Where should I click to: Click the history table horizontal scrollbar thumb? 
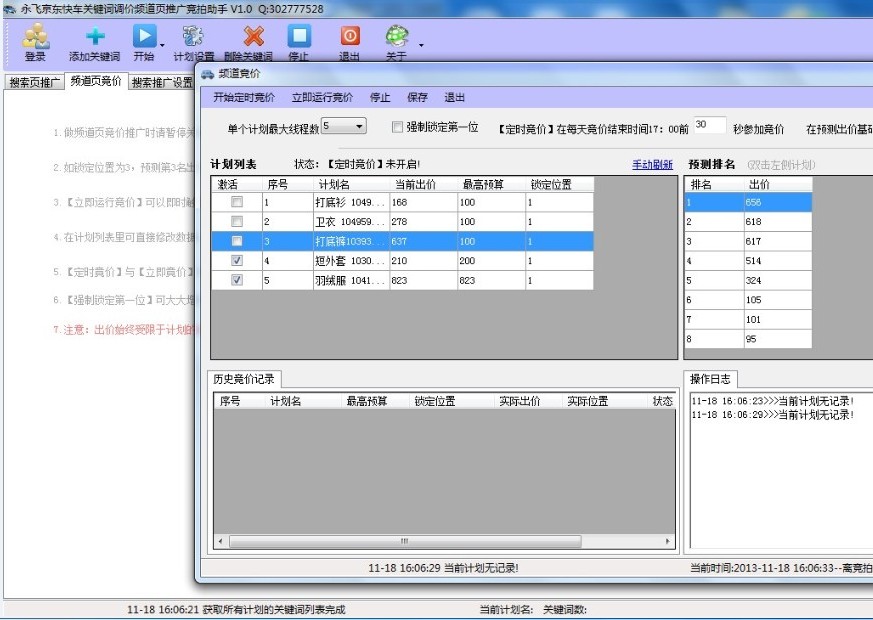pos(405,541)
